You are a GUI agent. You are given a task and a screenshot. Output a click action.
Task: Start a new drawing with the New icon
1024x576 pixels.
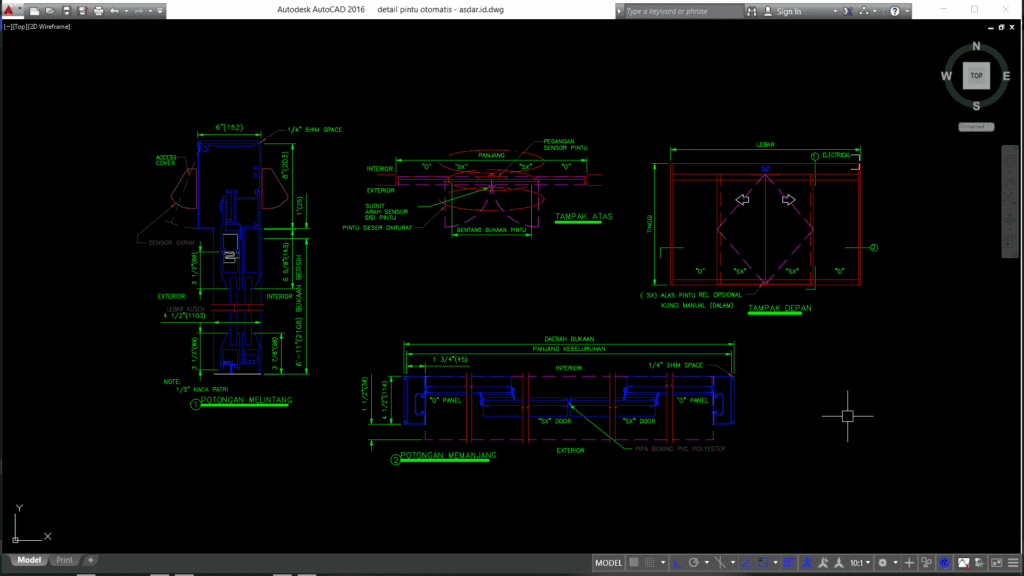[34, 10]
